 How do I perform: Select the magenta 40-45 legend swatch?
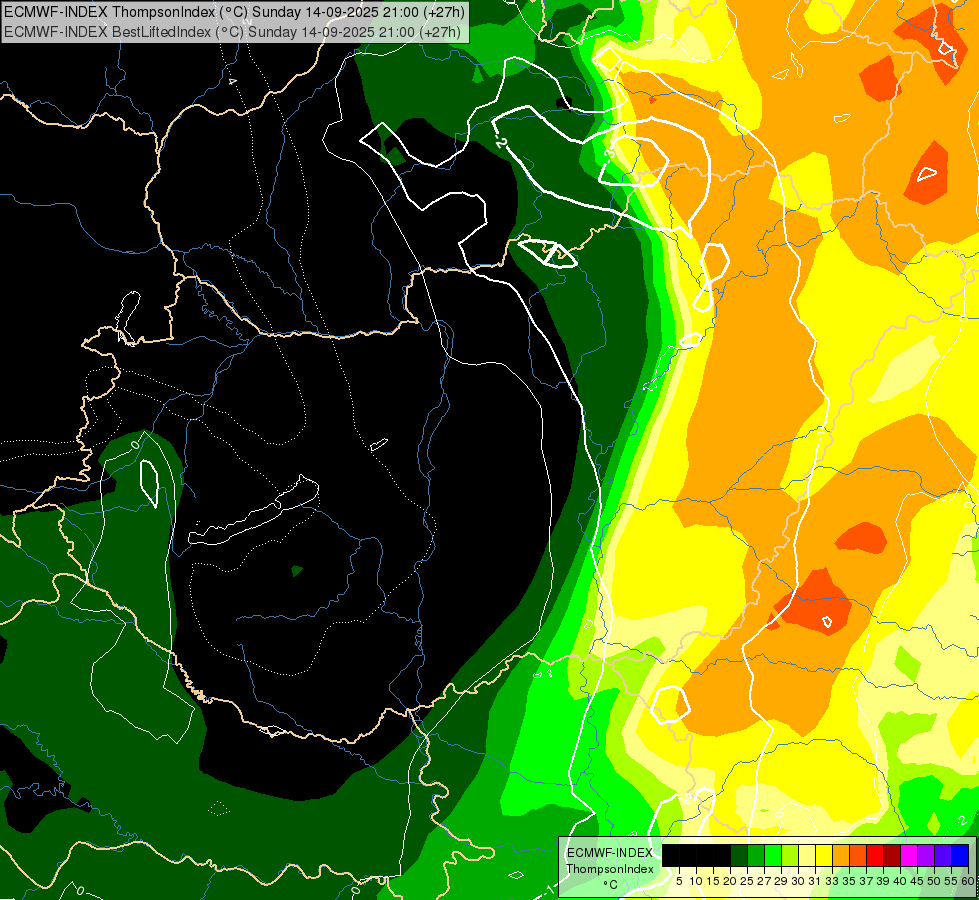tap(909, 855)
